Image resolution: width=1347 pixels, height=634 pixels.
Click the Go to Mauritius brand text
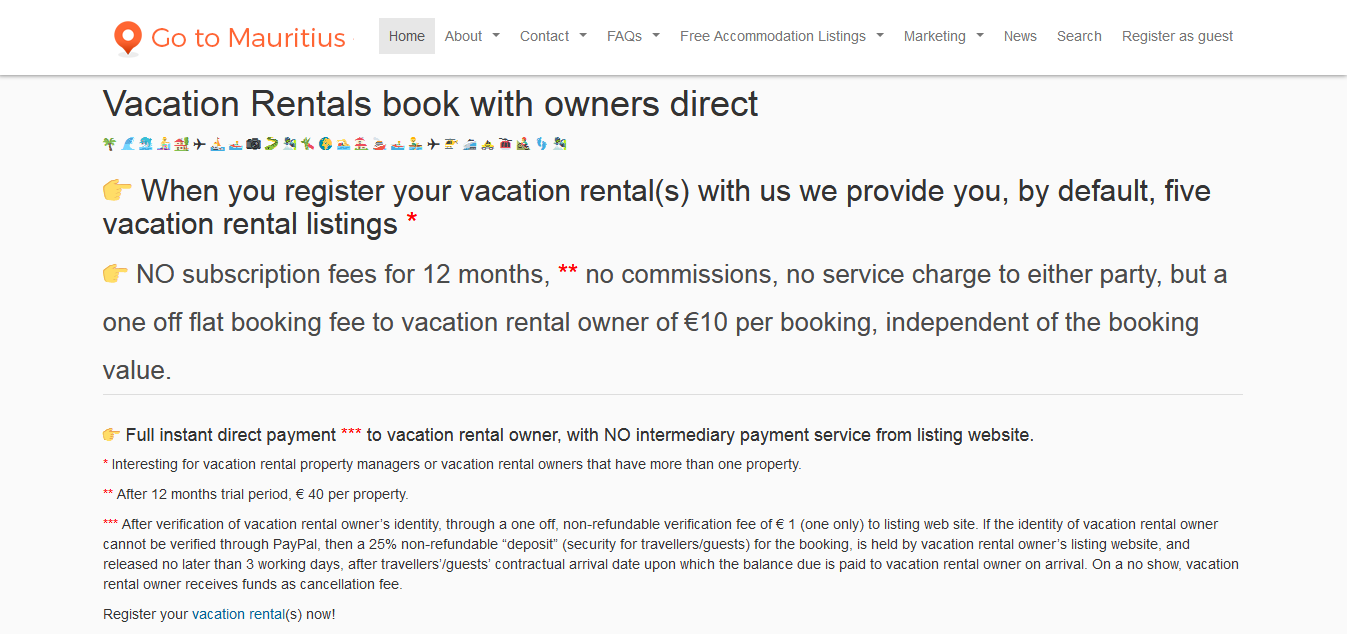tap(248, 38)
